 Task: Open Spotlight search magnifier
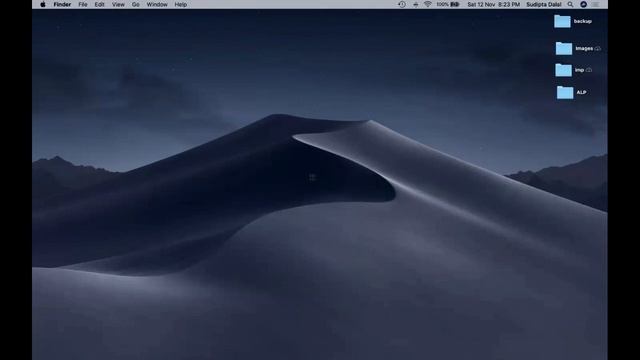click(571, 4)
